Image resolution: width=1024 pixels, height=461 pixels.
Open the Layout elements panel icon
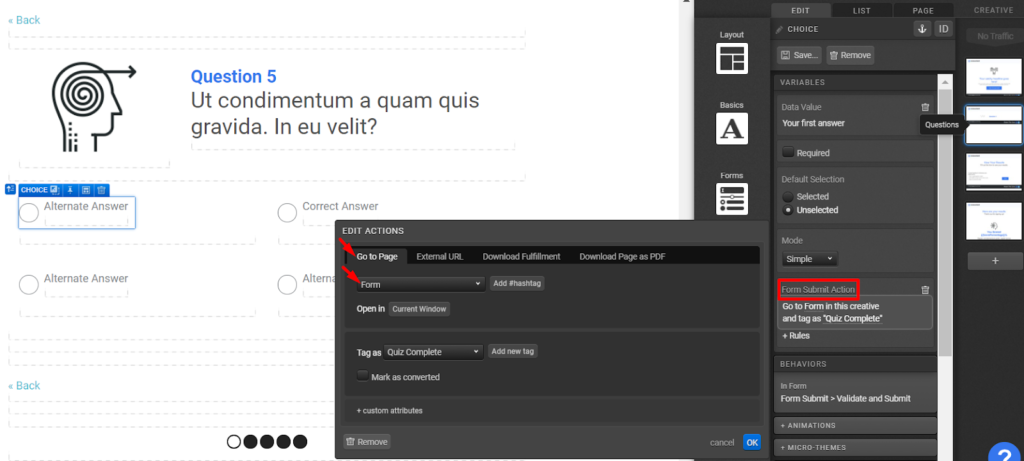(x=732, y=58)
